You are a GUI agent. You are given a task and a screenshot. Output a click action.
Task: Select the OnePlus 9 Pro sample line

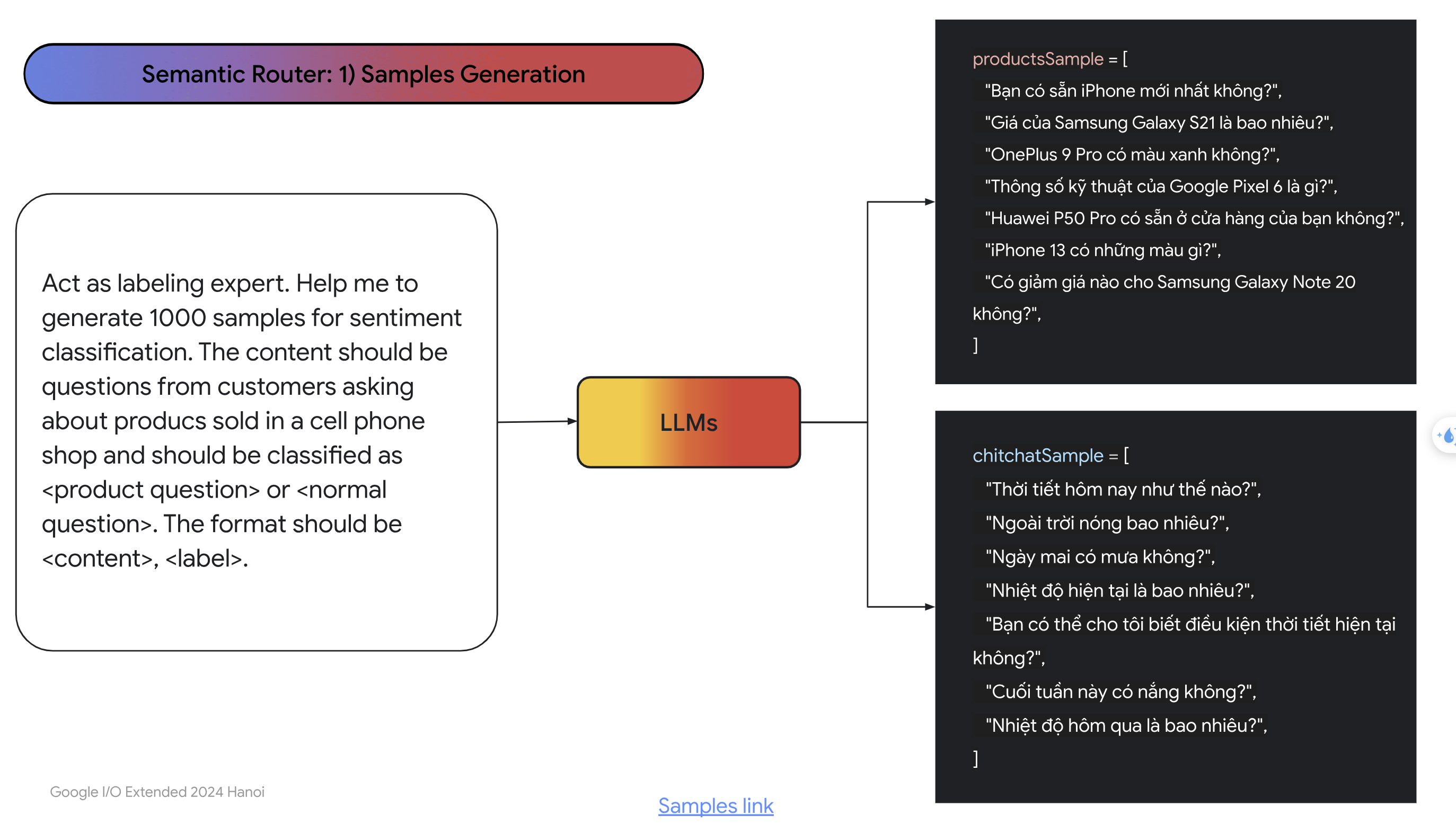tap(1132, 155)
